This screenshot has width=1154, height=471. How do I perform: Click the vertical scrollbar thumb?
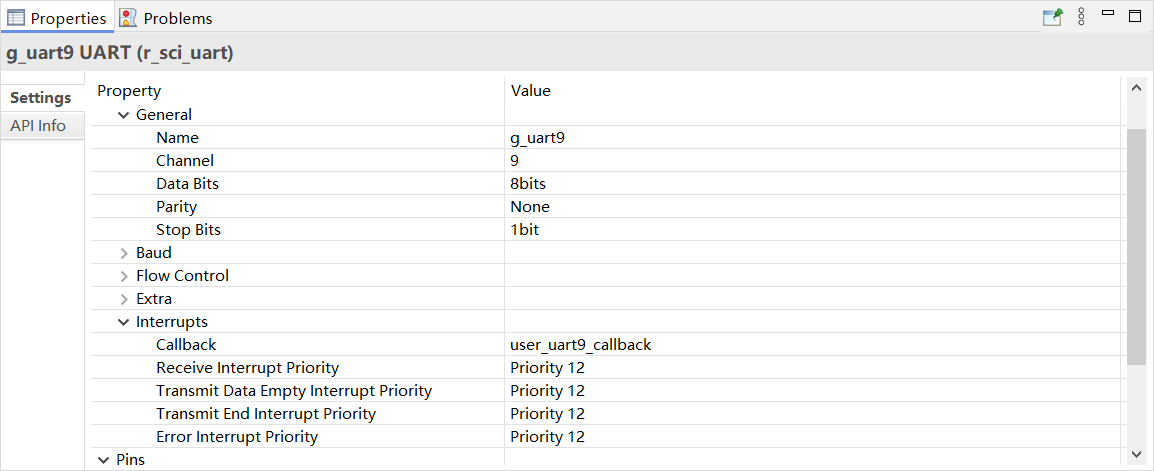coord(1135,245)
